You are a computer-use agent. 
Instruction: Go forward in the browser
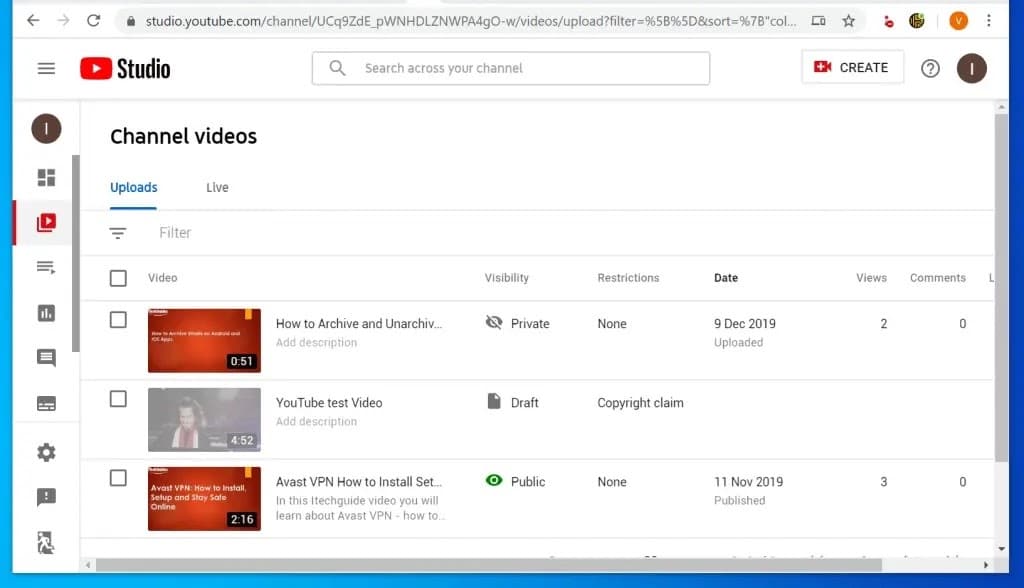point(63,21)
